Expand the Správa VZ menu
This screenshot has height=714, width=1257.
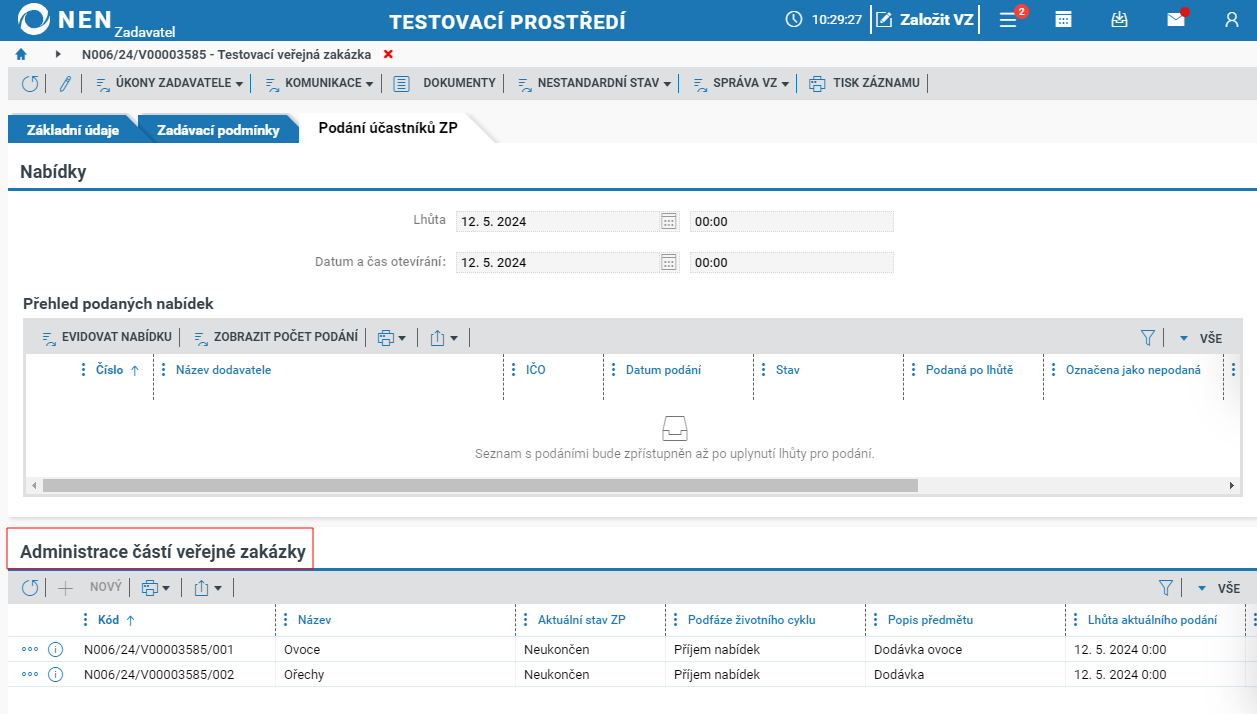(741, 83)
